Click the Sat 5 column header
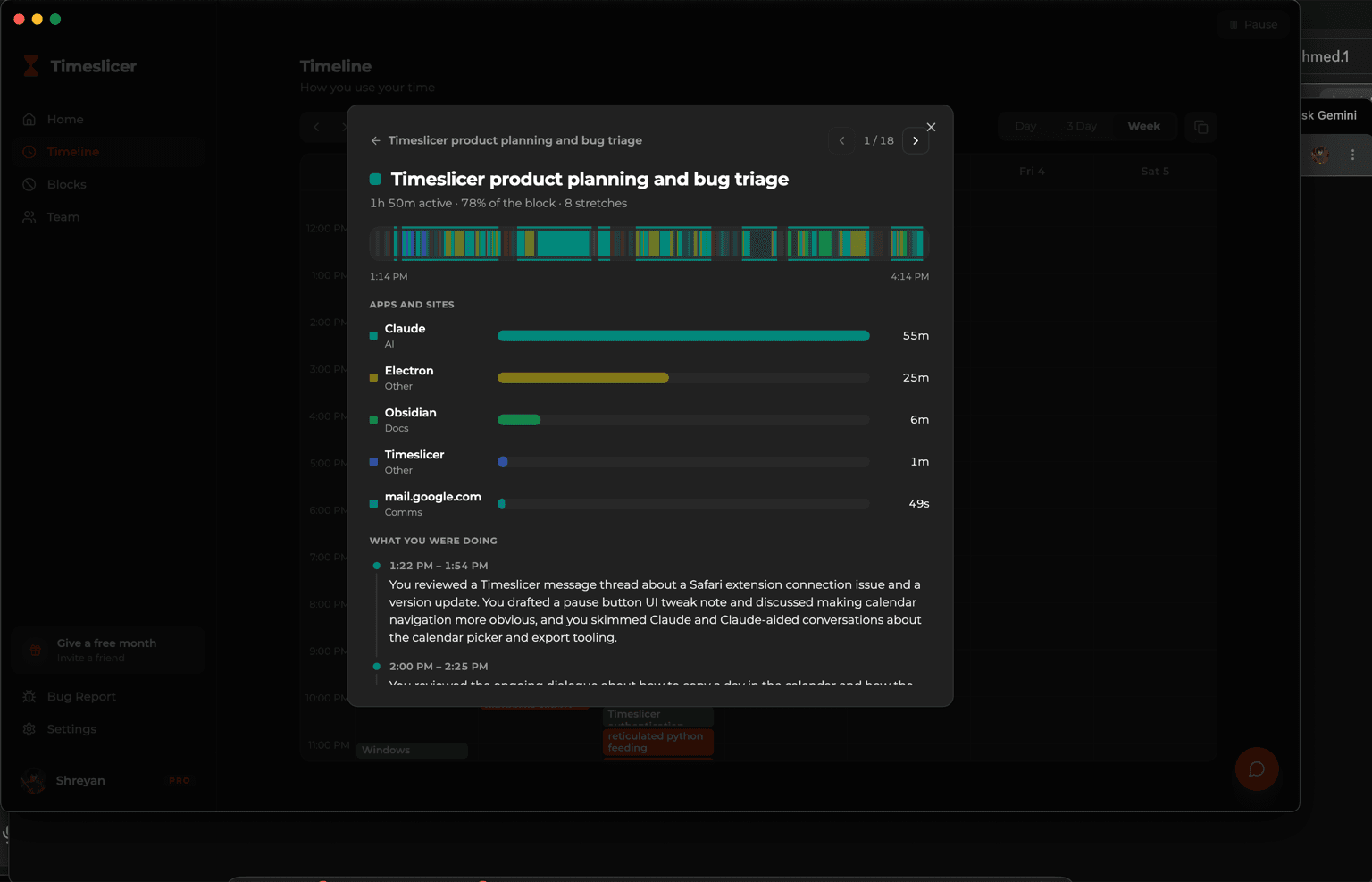This screenshot has height=882, width=1372. [x=1155, y=172]
